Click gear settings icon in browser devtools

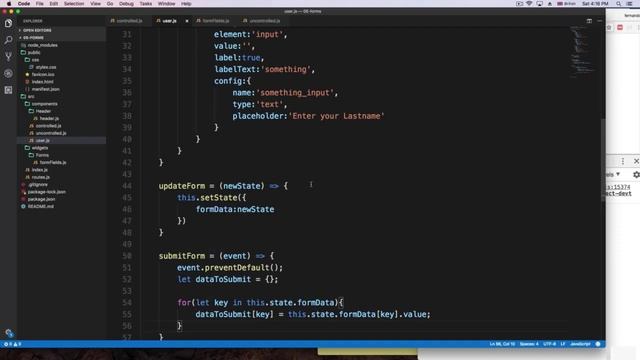pos(636,174)
